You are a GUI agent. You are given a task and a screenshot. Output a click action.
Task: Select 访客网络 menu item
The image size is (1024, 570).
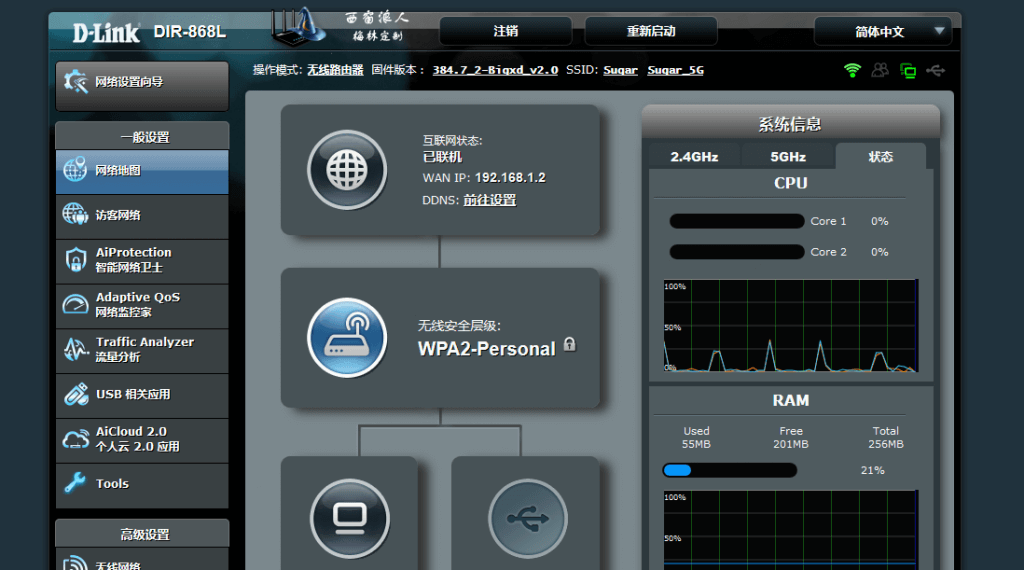[142, 215]
